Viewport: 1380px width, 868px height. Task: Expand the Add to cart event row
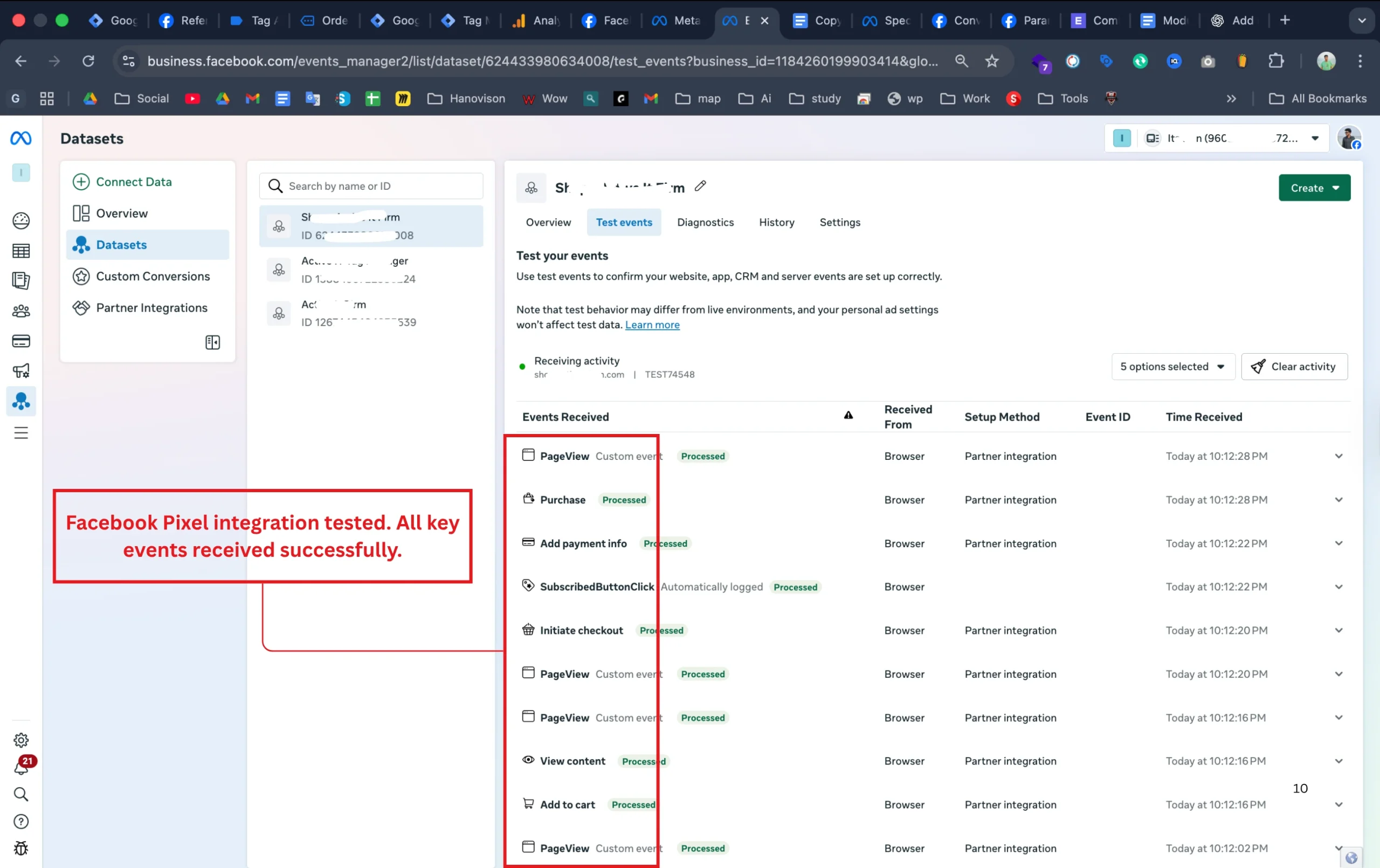click(1338, 804)
